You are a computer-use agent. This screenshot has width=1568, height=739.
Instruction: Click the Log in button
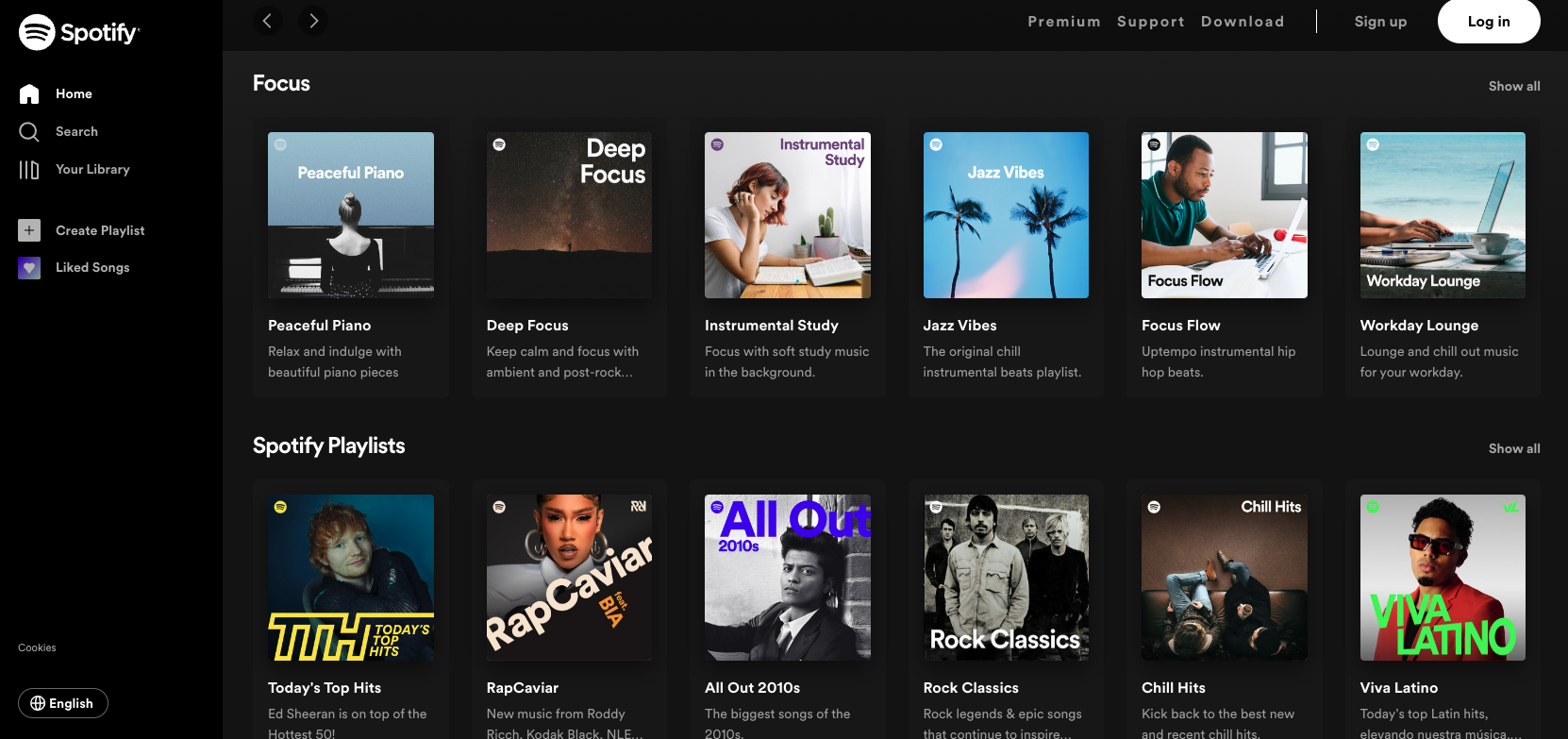pos(1489,21)
